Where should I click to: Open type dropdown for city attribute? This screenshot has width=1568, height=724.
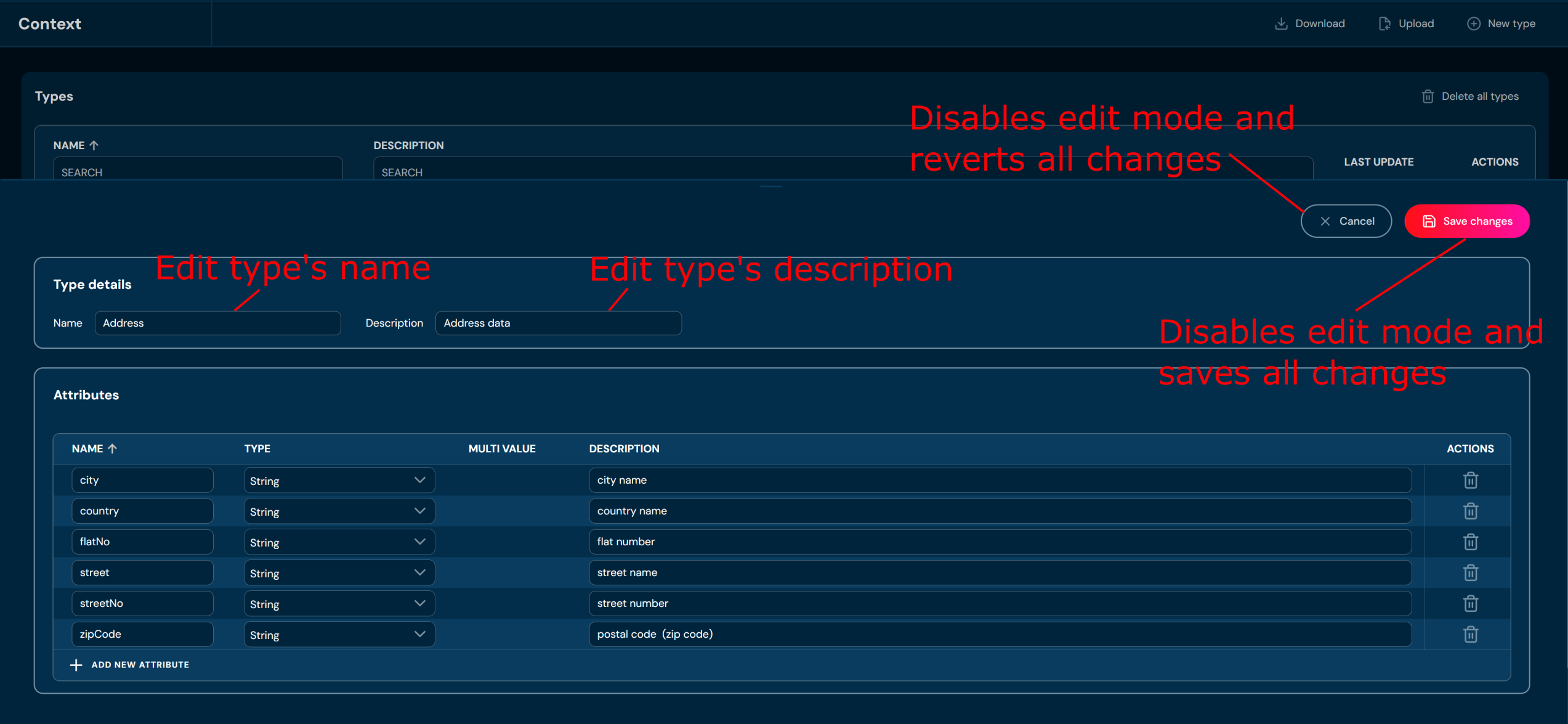(x=339, y=480)
